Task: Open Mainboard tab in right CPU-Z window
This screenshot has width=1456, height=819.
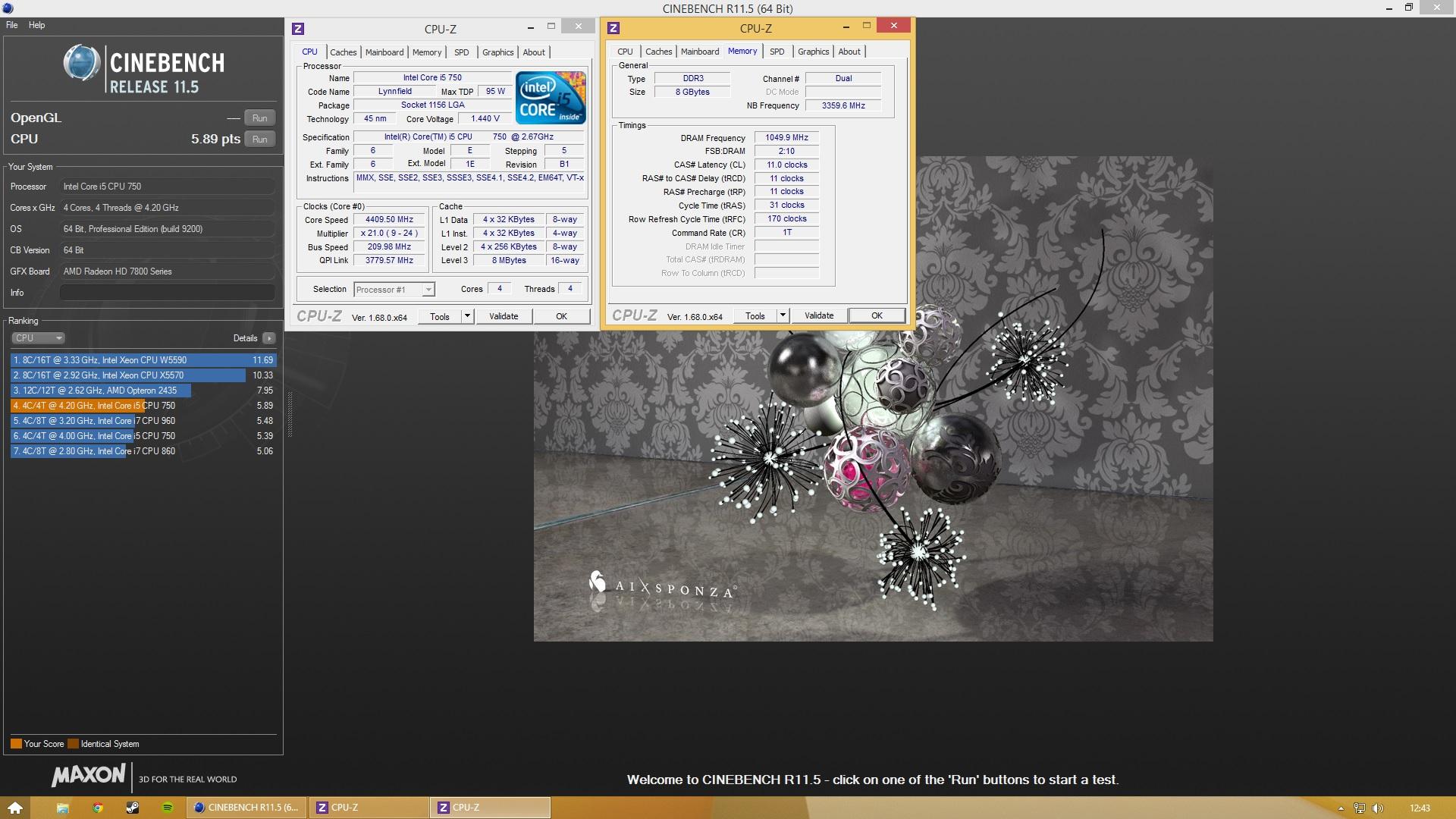Action: pyautogui.click(x=700, y=52)
